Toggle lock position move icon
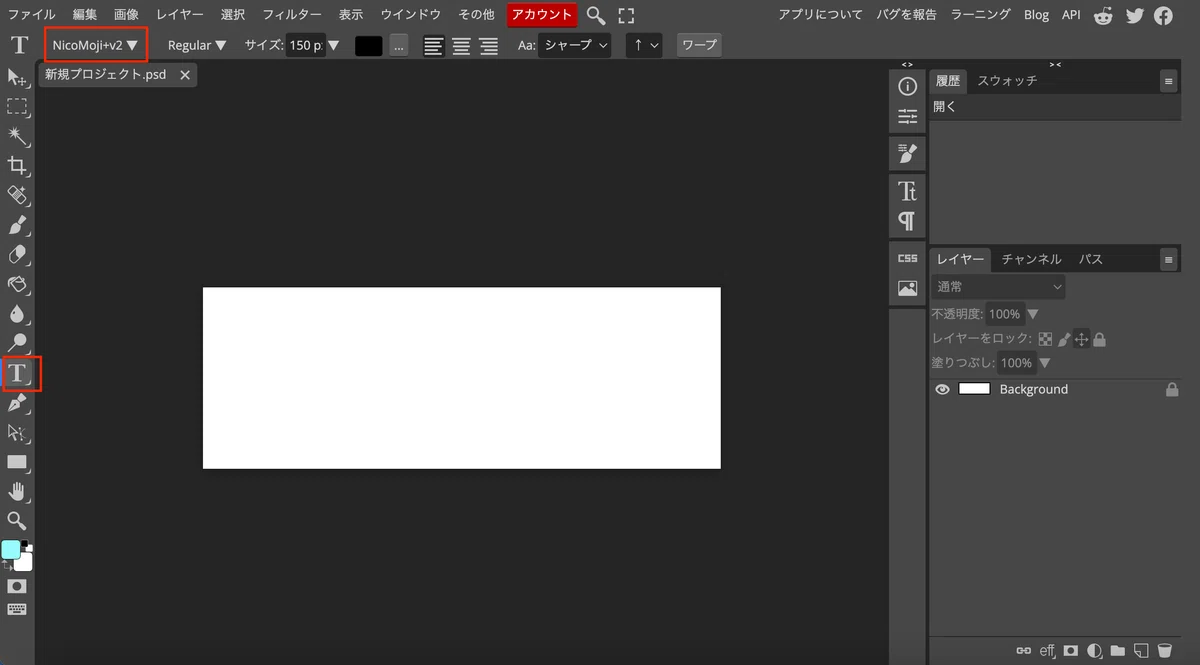1200x665 pixels. (1081, 340)
